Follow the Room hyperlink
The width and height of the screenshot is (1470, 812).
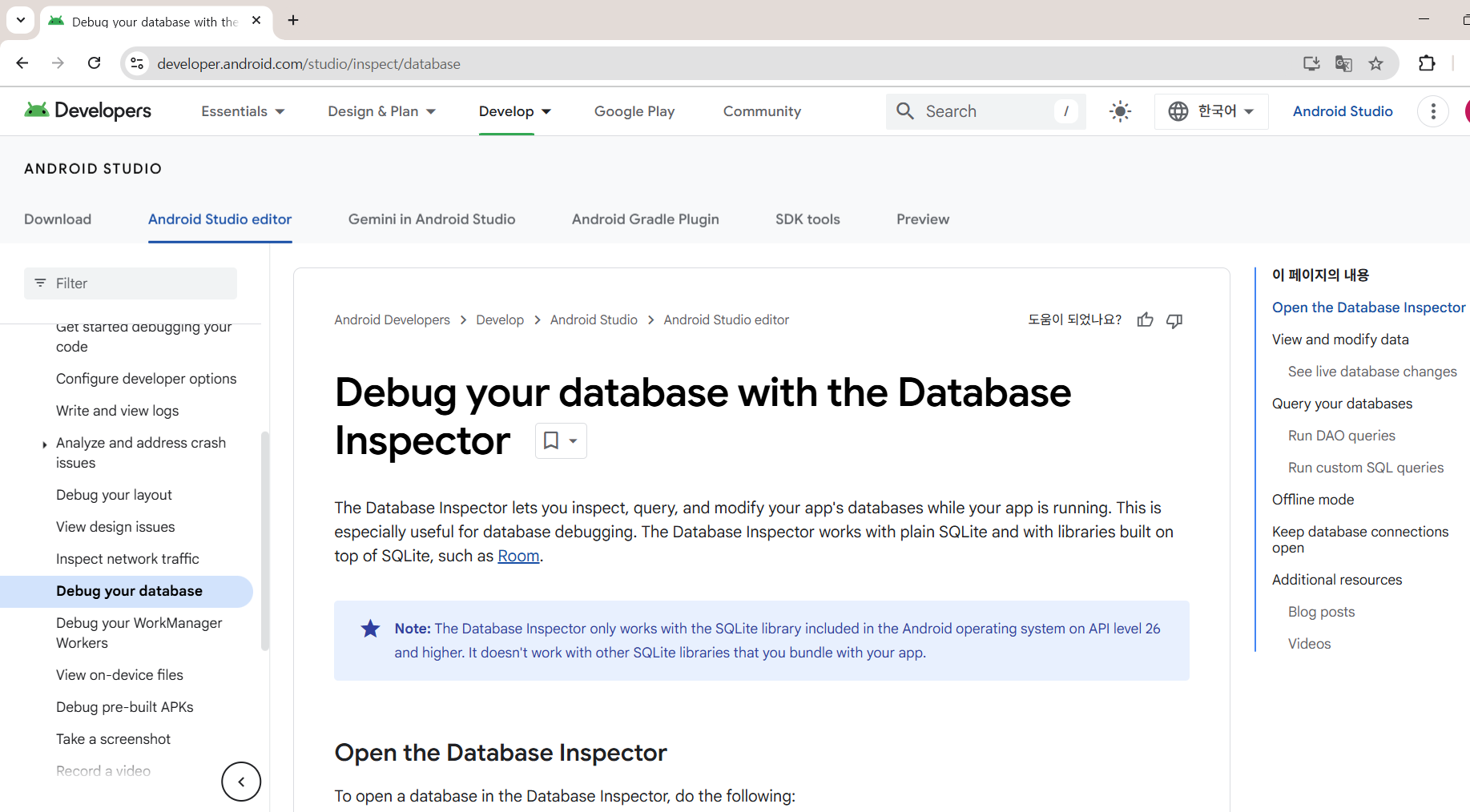(x=518, y=556)
